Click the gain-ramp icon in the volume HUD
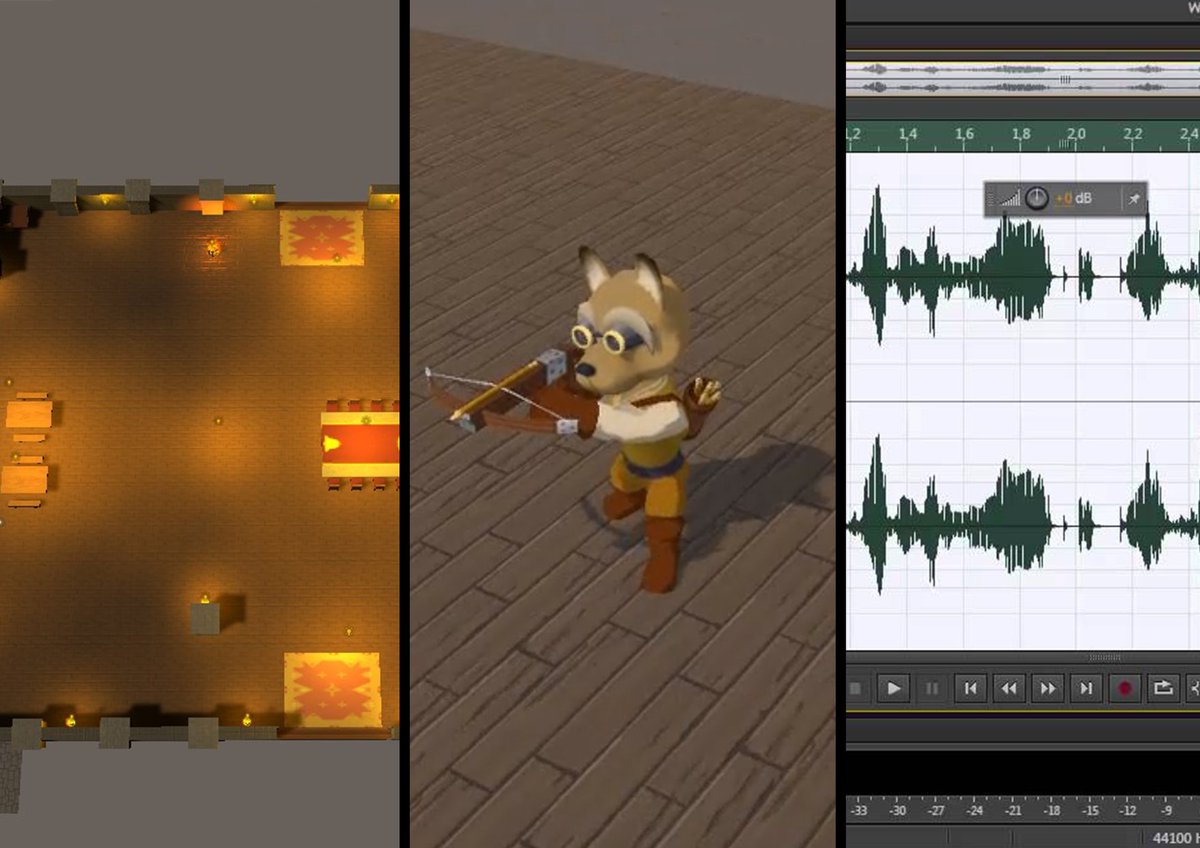The image size is (1200, 848). pyautogui.click(x=1010, y=198)
